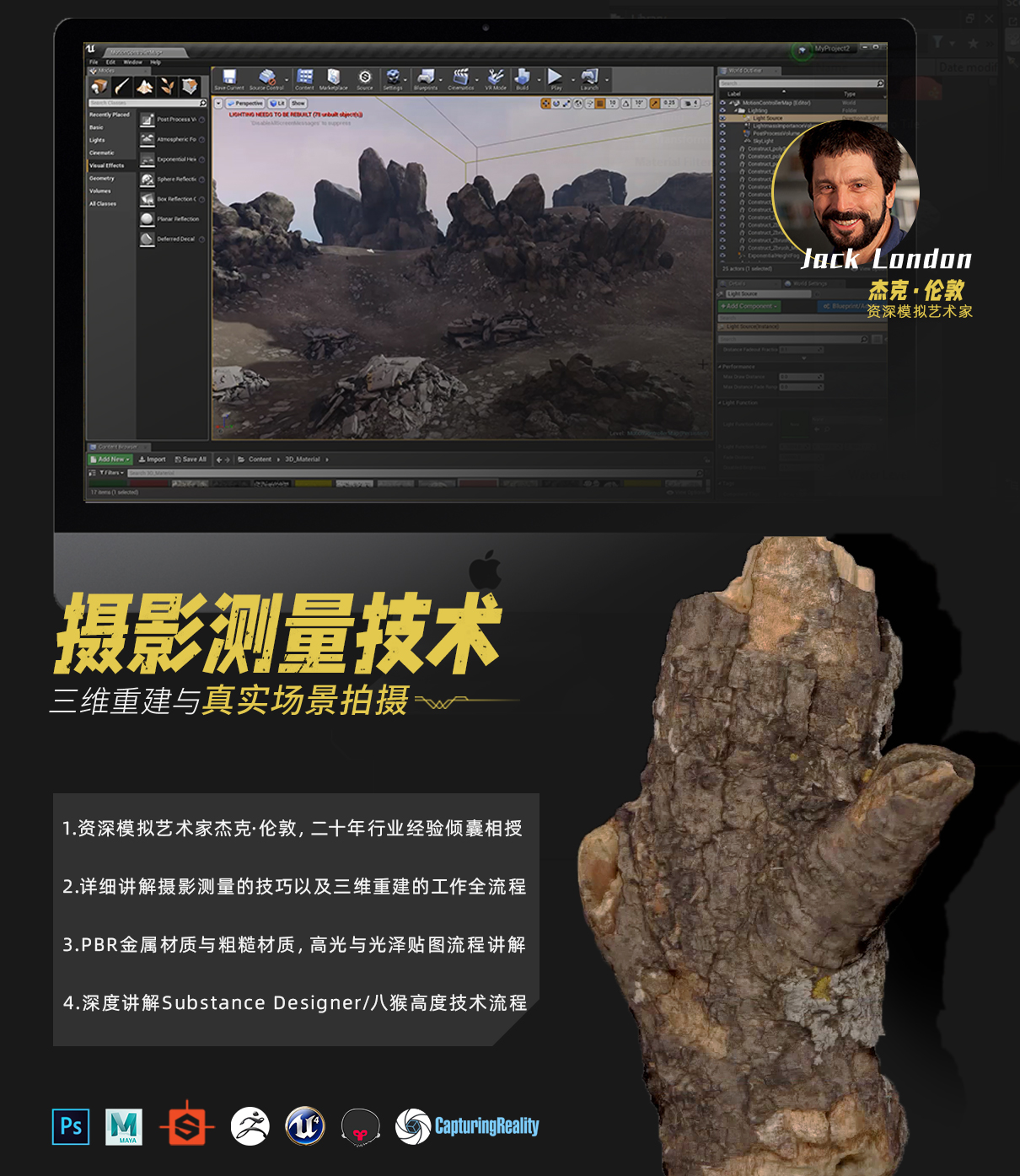Open the Add New dropdown in Content Browser
This screenshot has width=1020, height=1176.
(110, 459)
